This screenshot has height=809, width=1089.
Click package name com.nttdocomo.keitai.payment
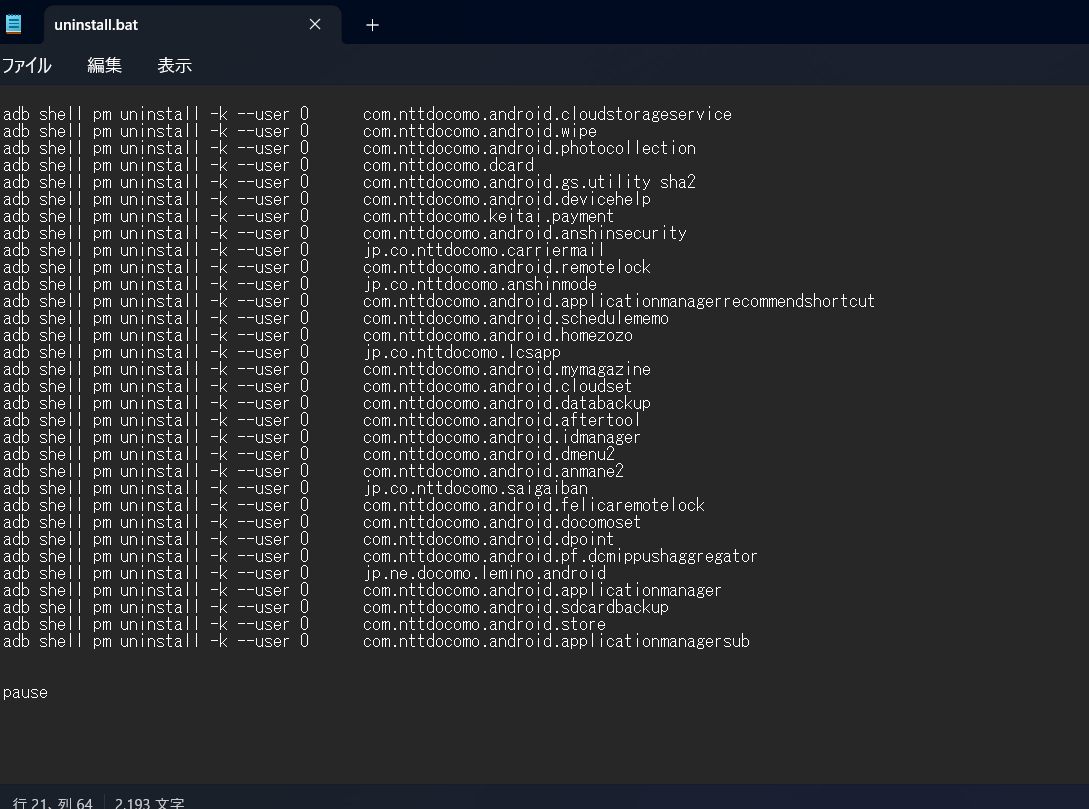[488, 216]
